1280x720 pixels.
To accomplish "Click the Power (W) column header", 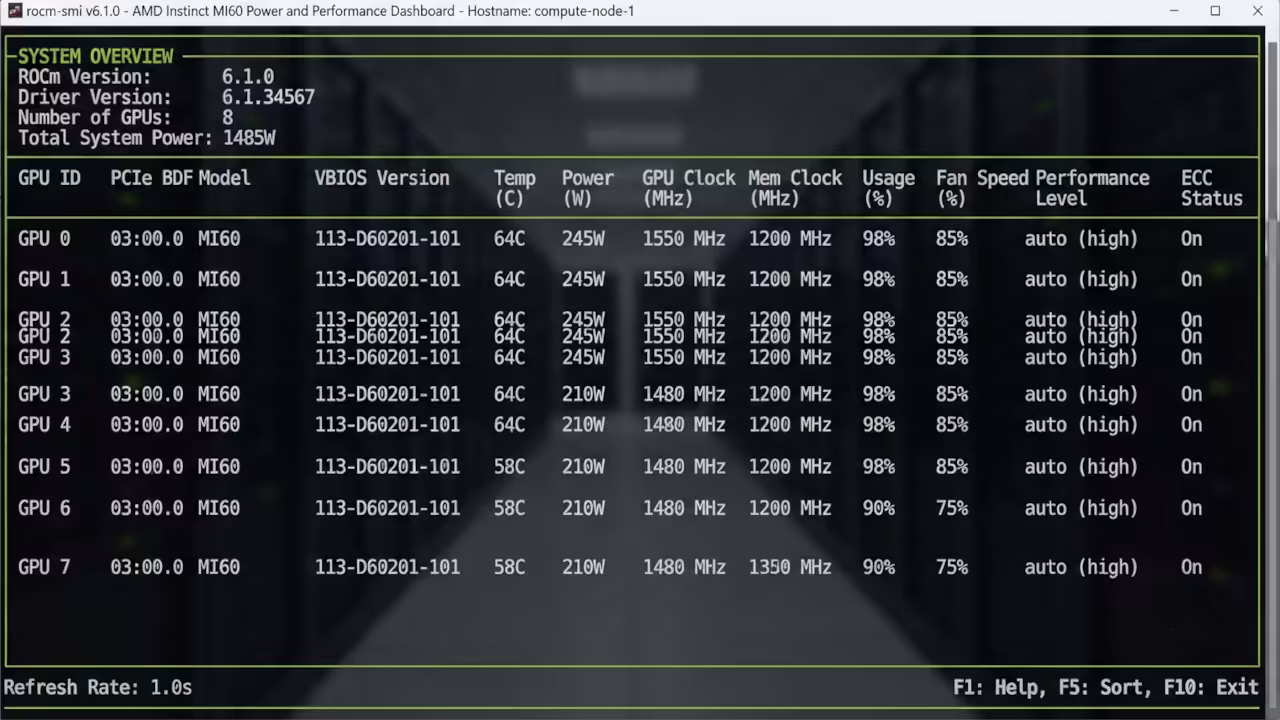I will click(588, 188).
